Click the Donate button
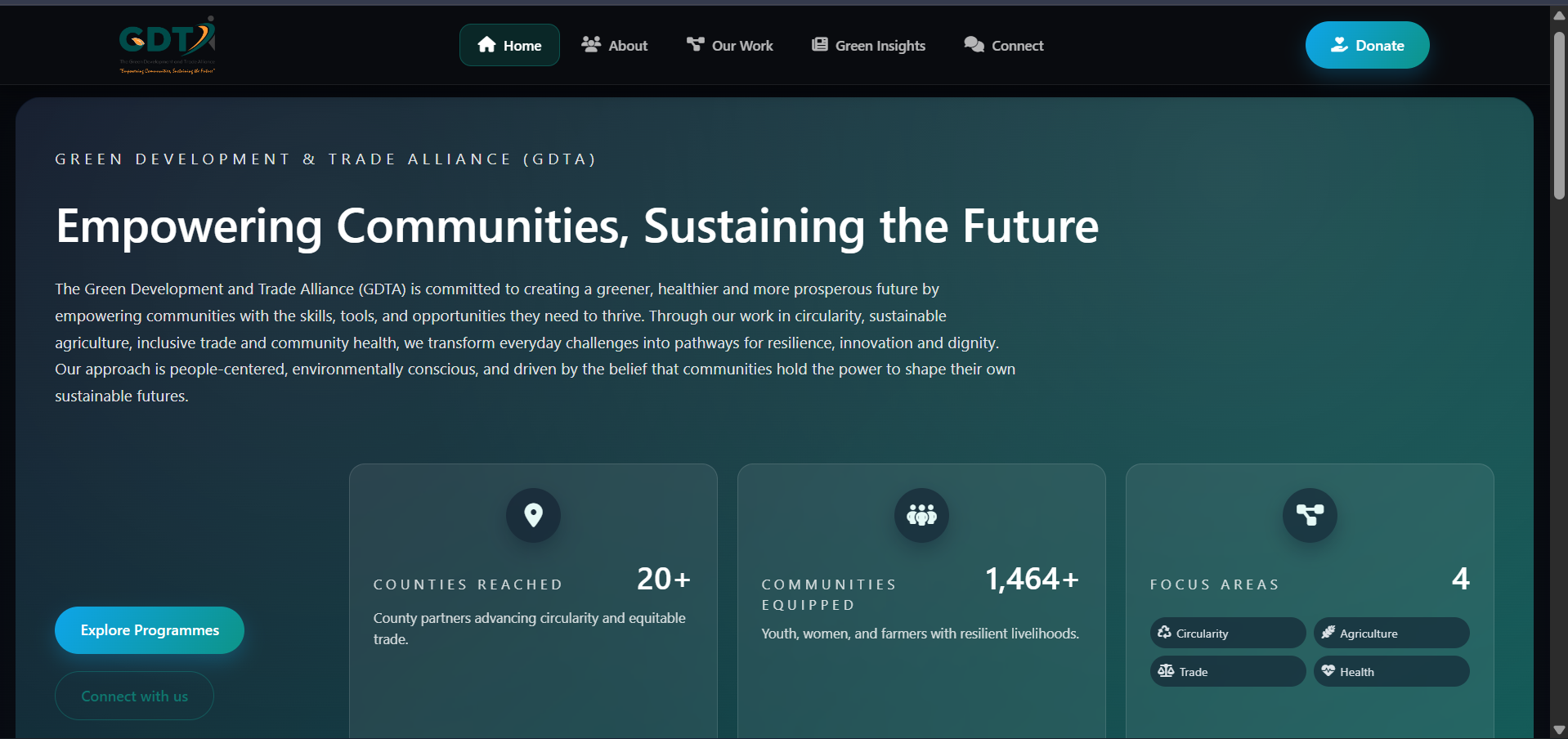The width and height of the screenshot is (1568, 739). pyautogui.click(x=1366, y=45)
